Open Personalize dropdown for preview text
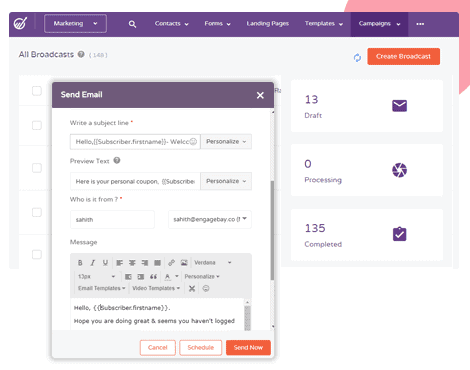Image resolution: width=470 pixels, height=370 pixels. pyautogui.click(x=226, y=181)
